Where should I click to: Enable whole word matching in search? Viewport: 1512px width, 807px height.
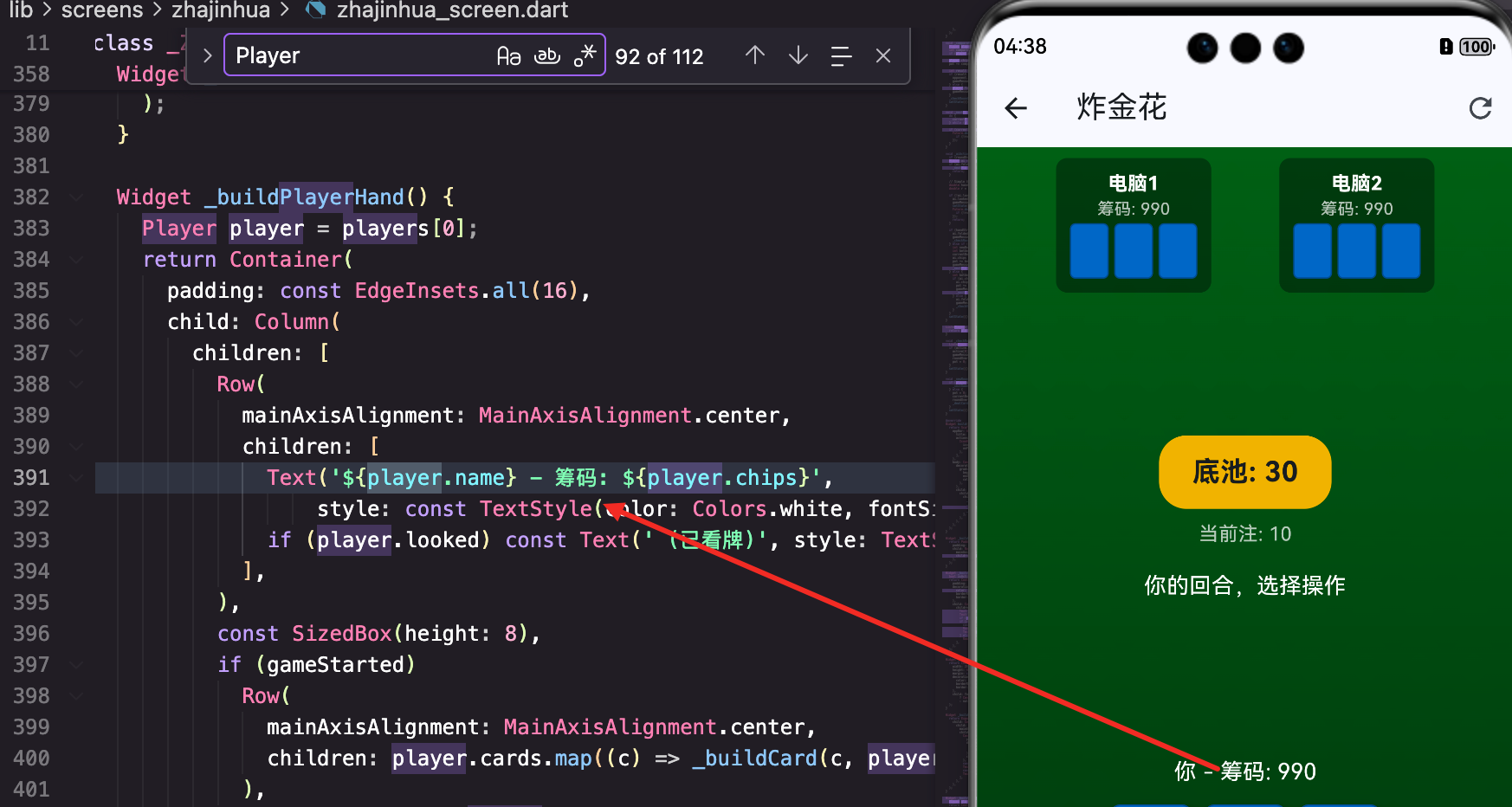click(547, 55)
